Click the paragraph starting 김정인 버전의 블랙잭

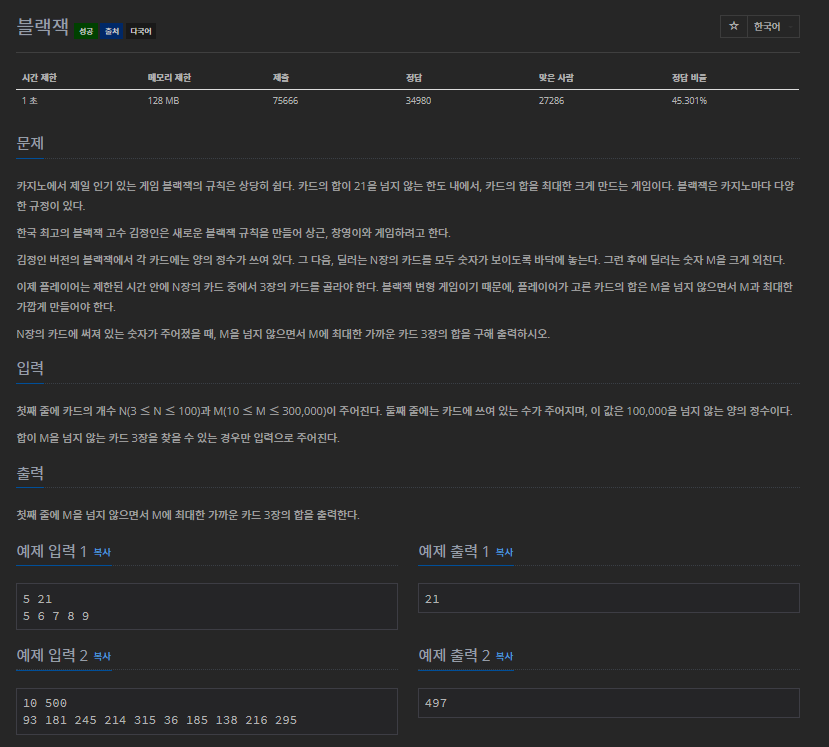tap(400, 260)
